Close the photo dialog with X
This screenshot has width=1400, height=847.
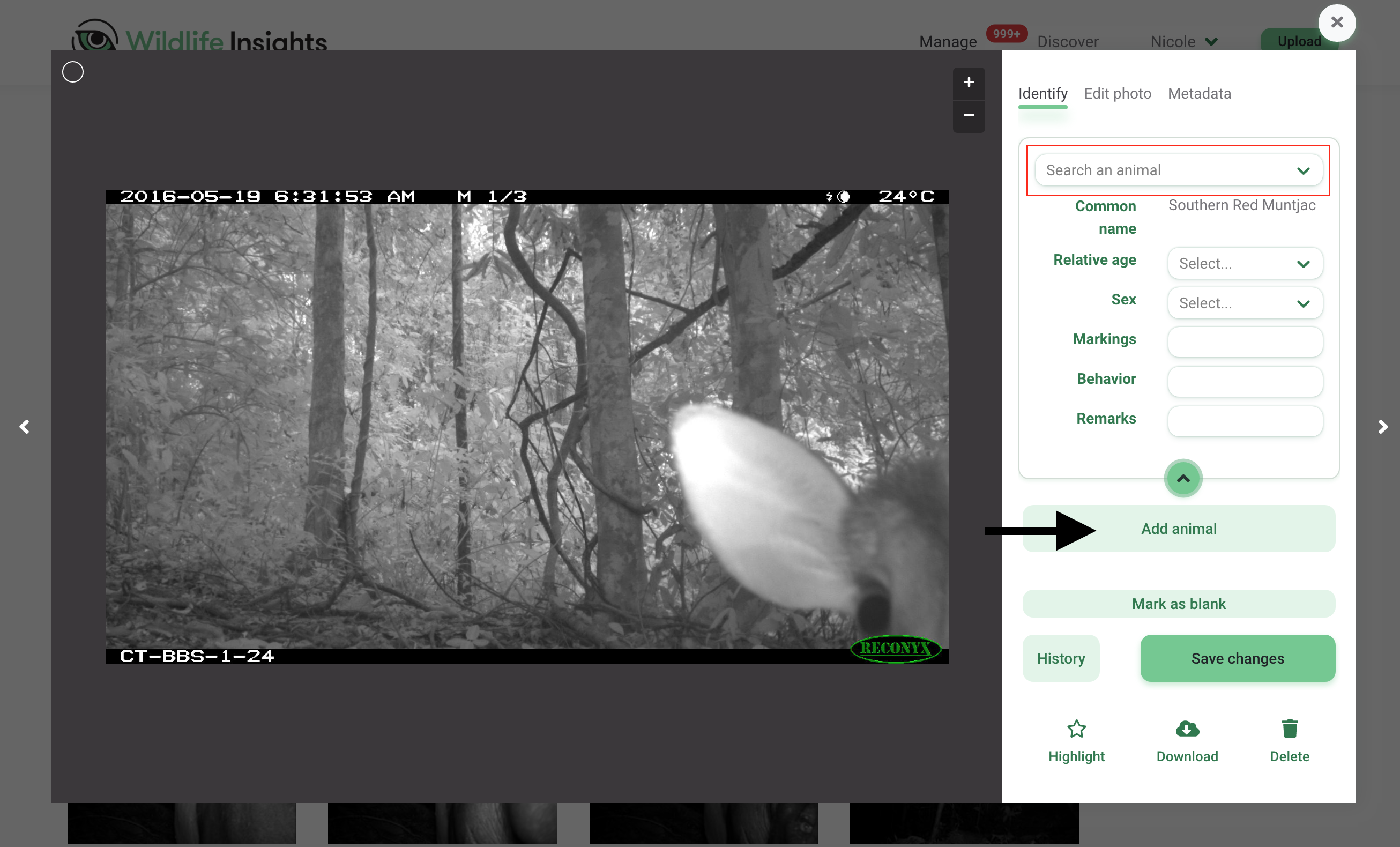1337,23
